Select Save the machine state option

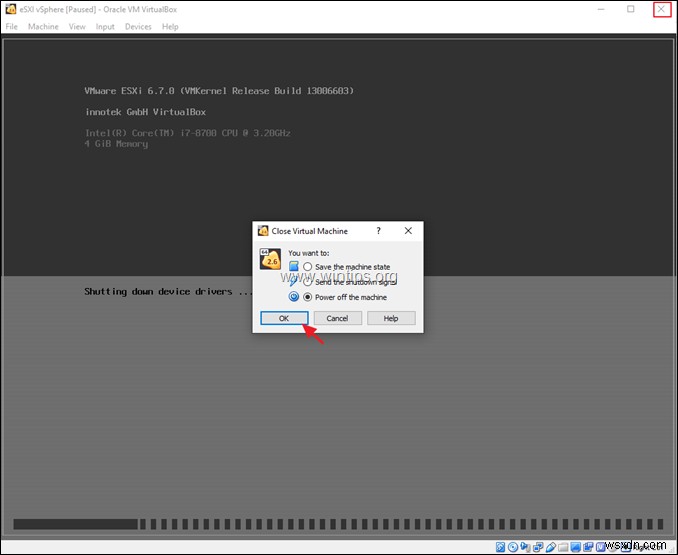coord(307,267)
